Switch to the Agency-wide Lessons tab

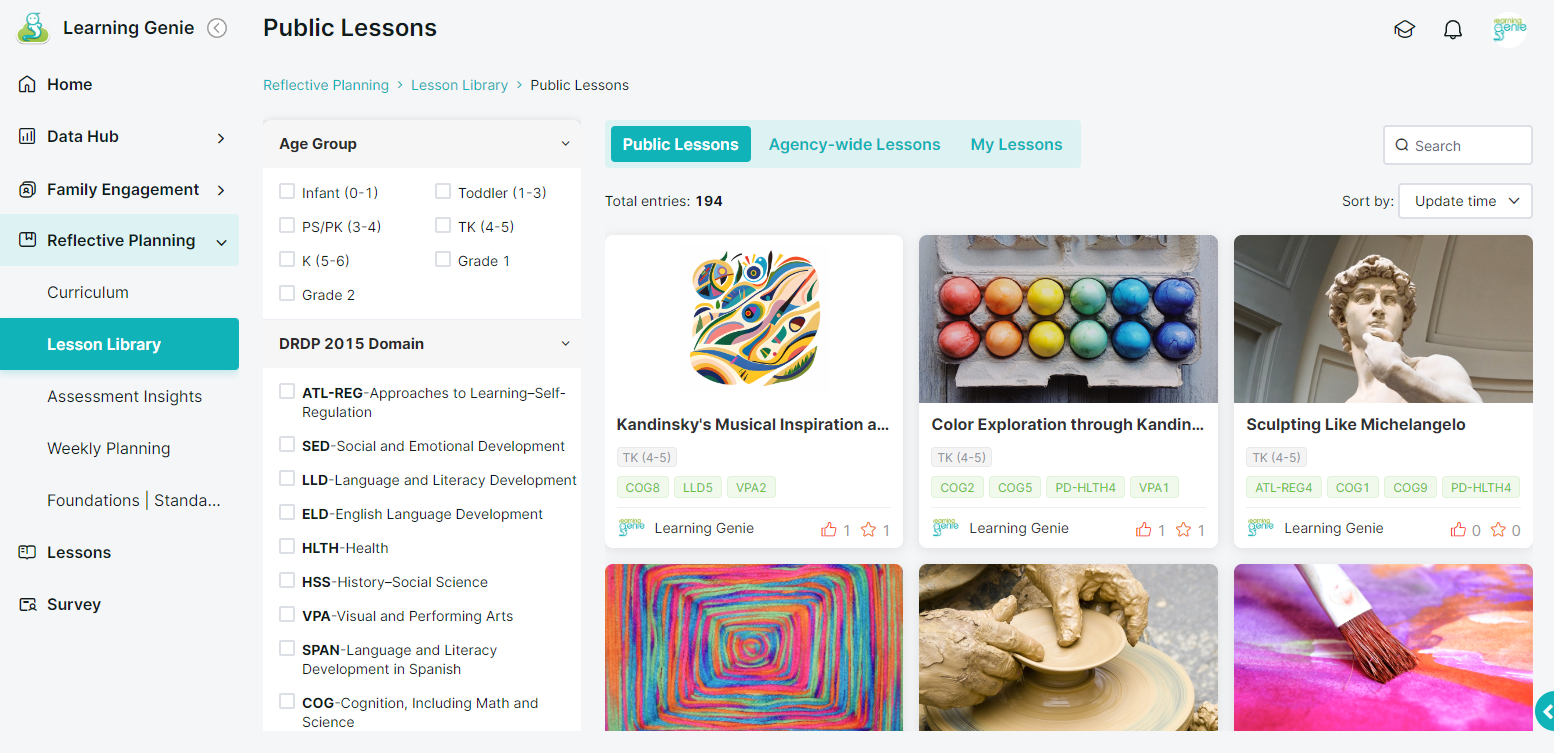(x=854, y=144)
